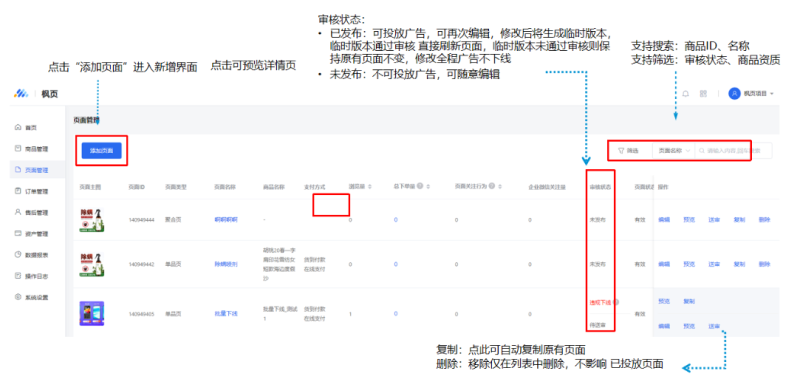This screenshot has height=382, width=800.
Task: Open the 页面名称 search-type dropdown
Action: pos(673,151)
